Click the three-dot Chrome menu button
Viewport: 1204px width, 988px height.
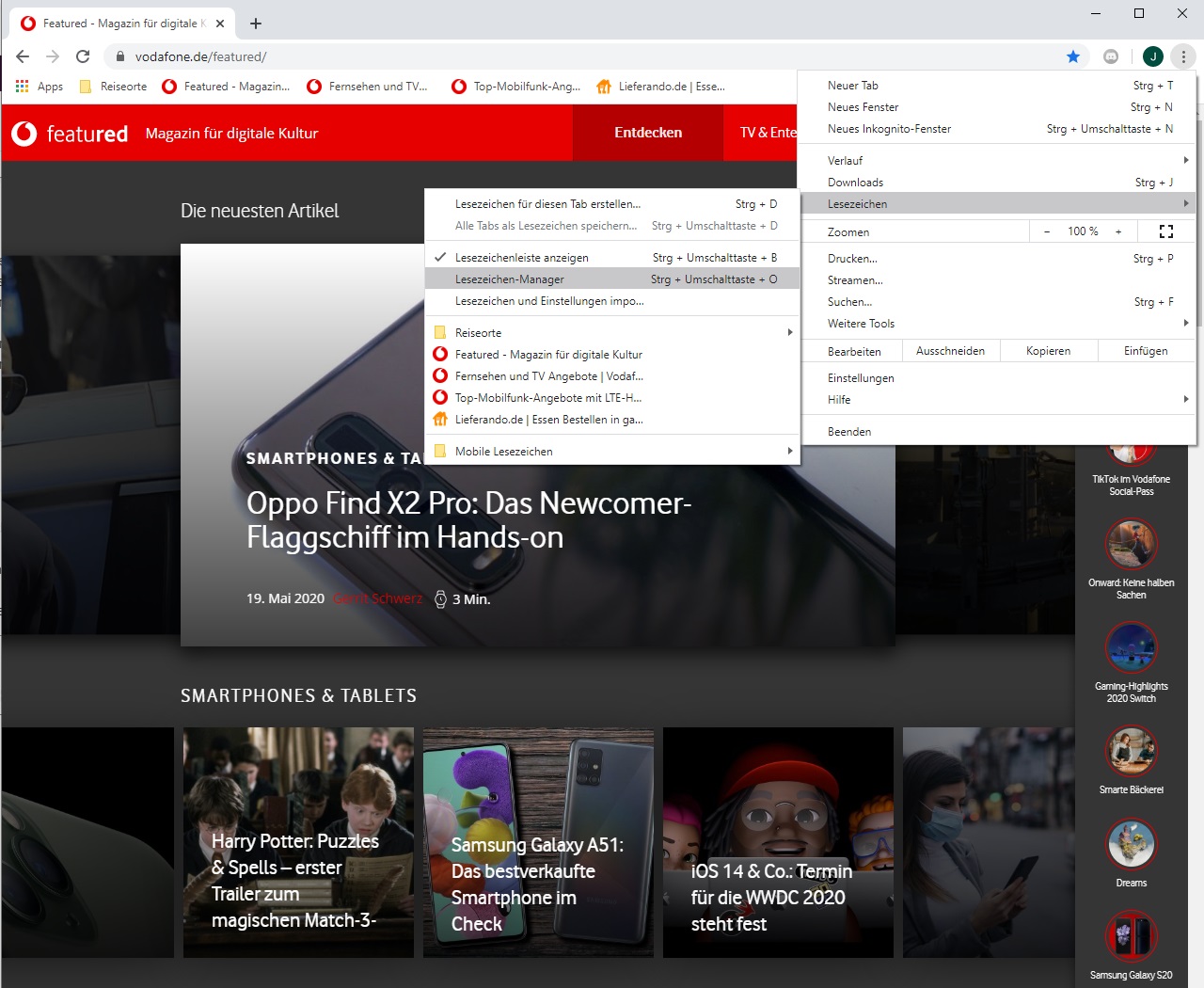[x=1183, y=56]
